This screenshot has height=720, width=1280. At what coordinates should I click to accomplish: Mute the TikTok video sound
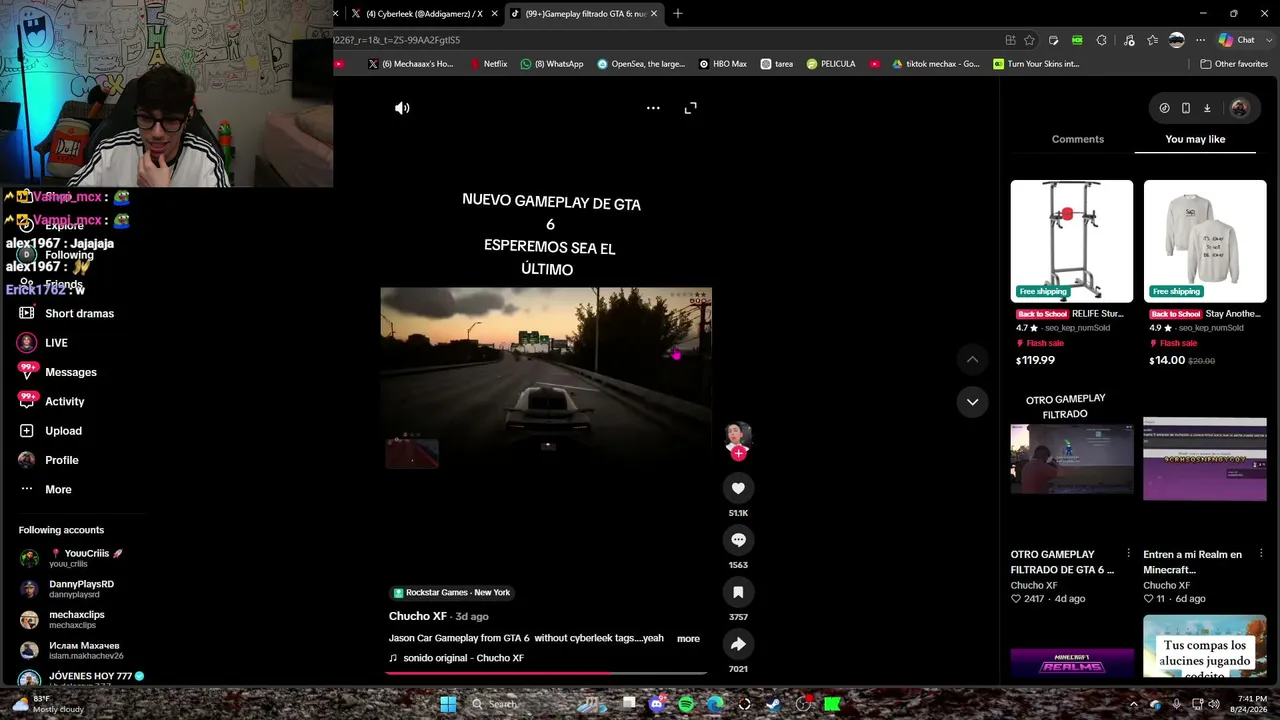[x=402, y=108]
